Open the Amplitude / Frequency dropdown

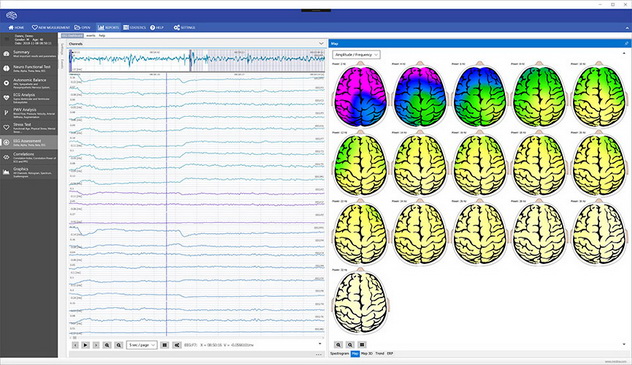[x=356, y=54]
